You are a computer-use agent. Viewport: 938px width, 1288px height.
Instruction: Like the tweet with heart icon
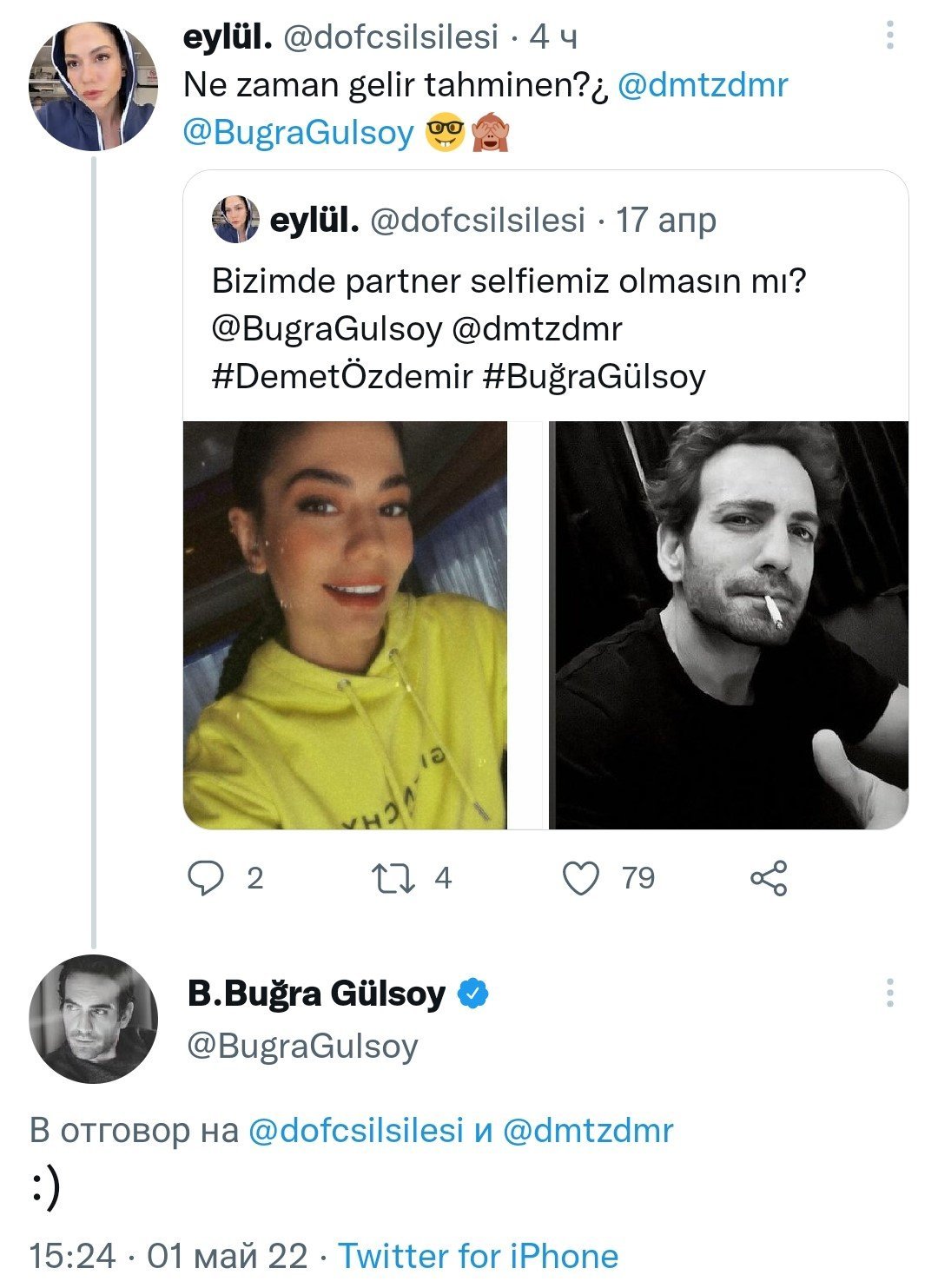tap(581, 878)
